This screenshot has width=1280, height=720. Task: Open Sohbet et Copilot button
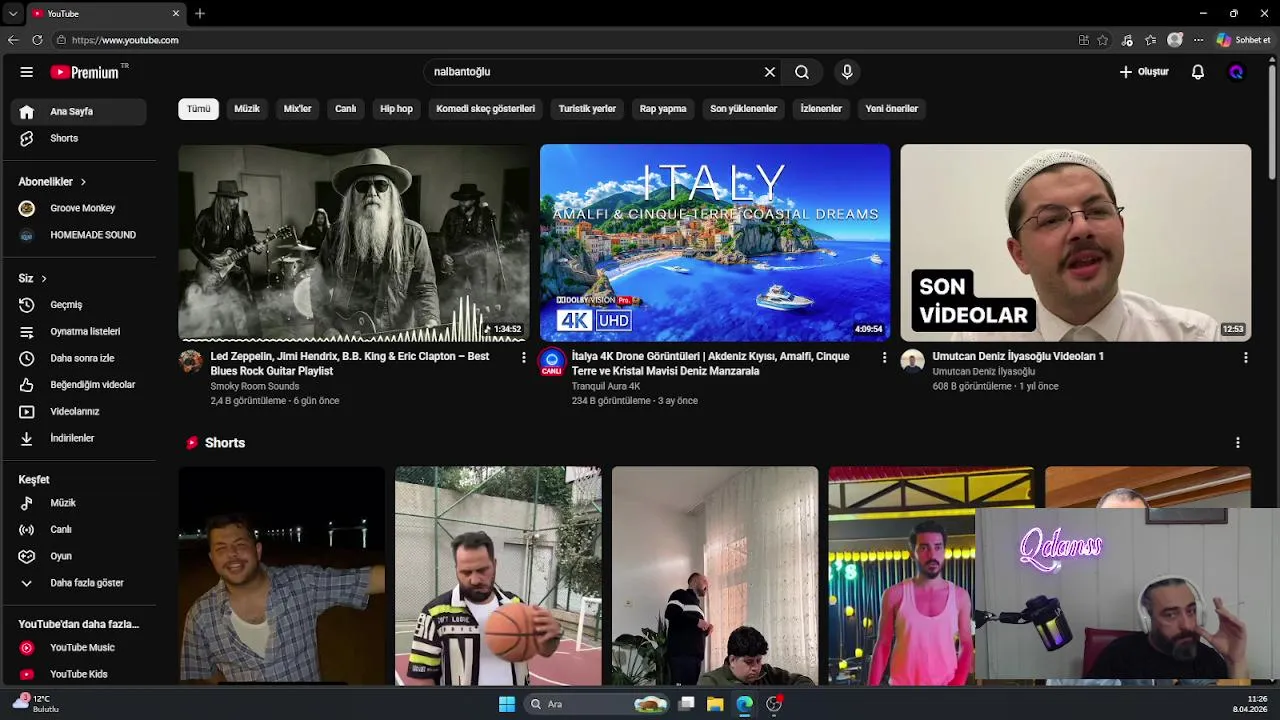1243,40
